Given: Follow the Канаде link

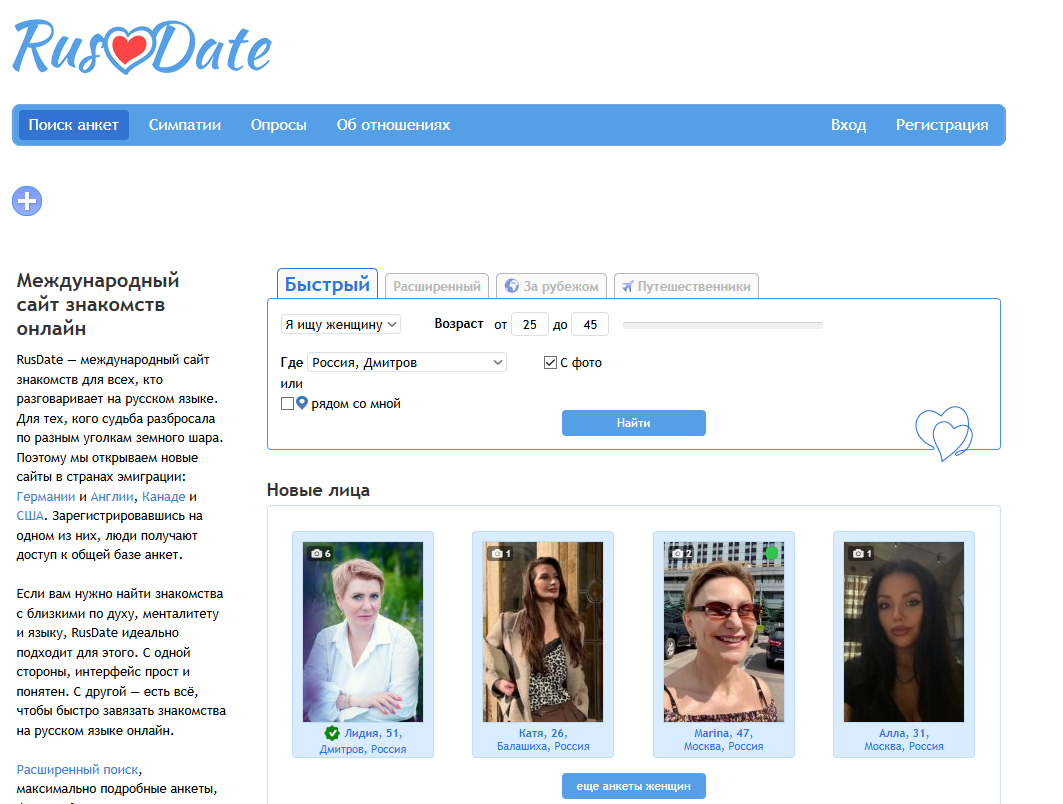Looking at the screenshot, I should [163, 496].
